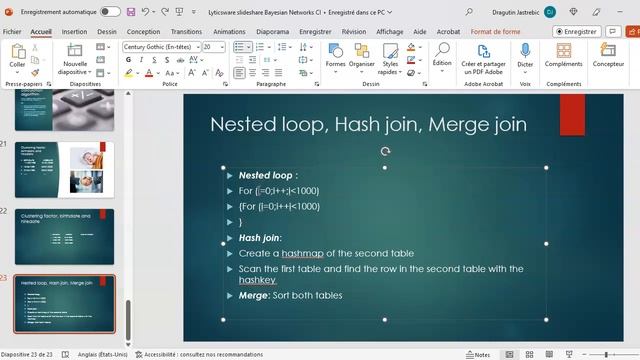Switch to the Conception tab
The height and width of the screenshot is (360, 640).
143,31
